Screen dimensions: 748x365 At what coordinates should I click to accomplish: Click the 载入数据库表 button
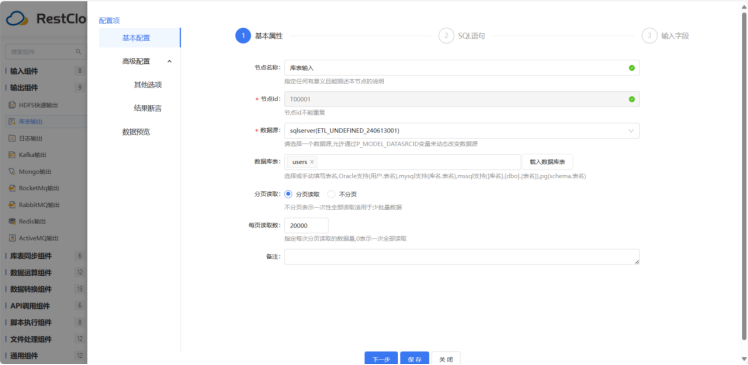point(547,162)
